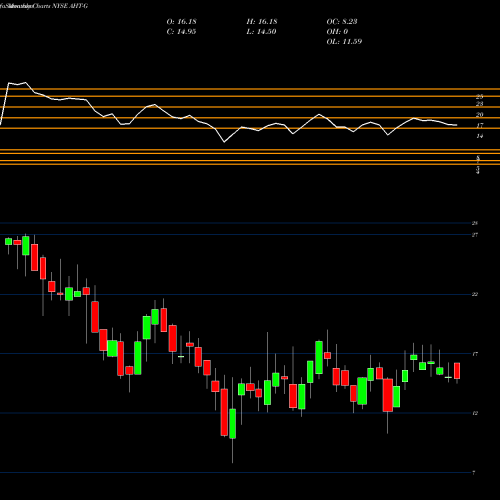Click the 28 price axis label
Image resolution: width=500 pixels, height=500 pixels.
[x=475, y=223]
